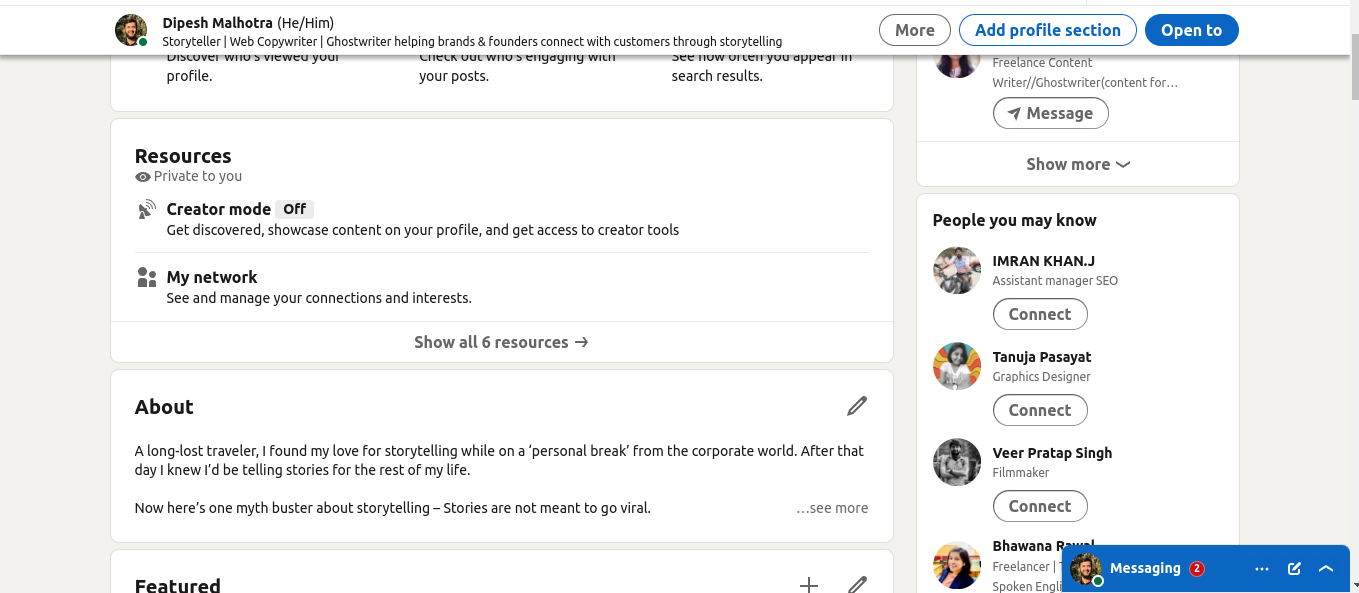Edit Featured section using pencil icon
Viewport: 1359px width, 593px height.
coord(857,585)
